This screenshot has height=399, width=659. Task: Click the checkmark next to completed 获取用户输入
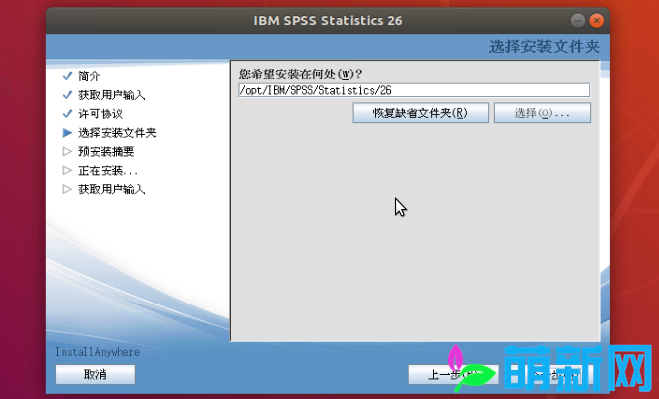(x=67, y=95)
